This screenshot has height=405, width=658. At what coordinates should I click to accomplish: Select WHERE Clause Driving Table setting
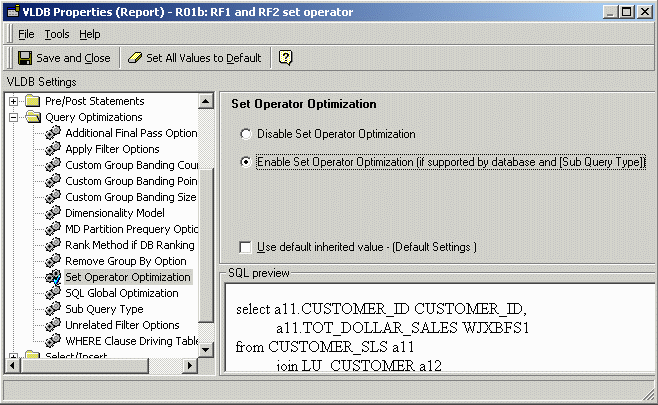point(132,341)
